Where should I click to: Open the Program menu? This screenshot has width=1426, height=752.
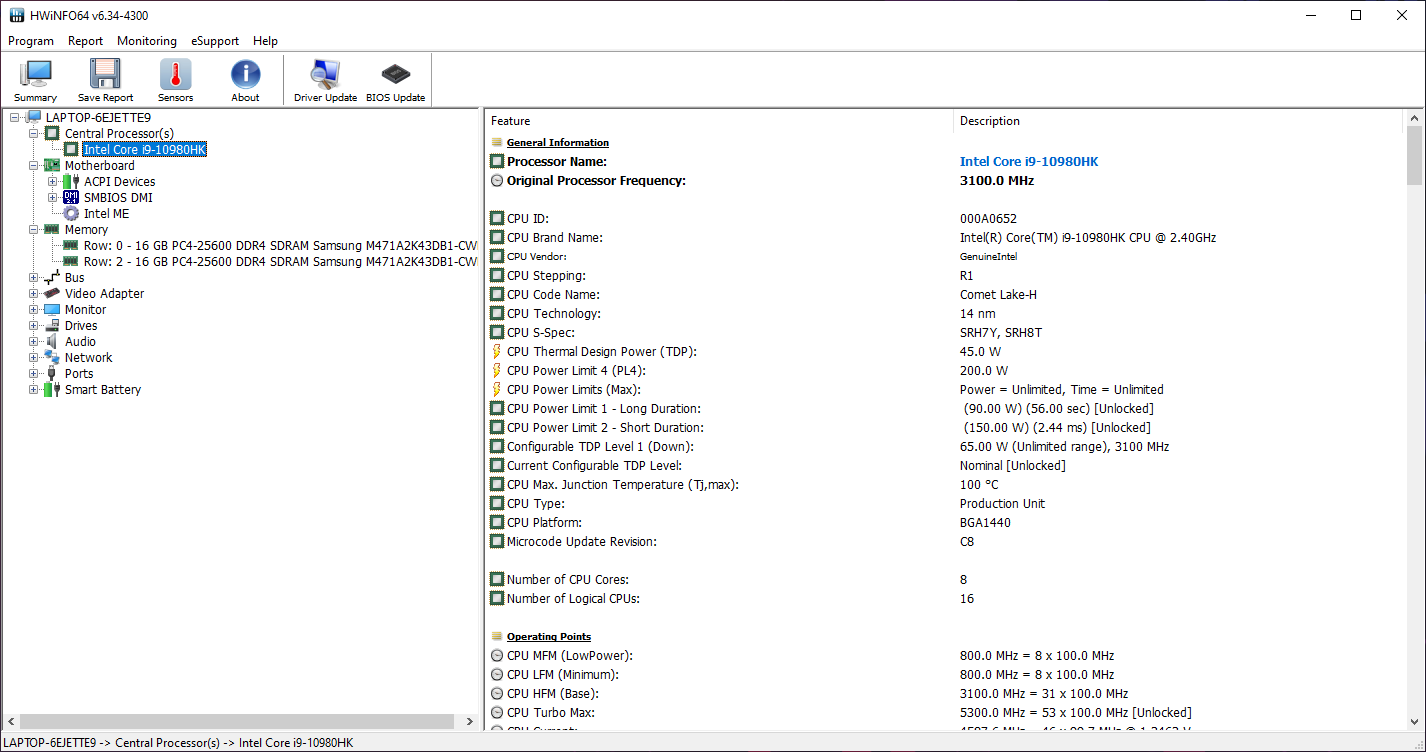point(31,41)
